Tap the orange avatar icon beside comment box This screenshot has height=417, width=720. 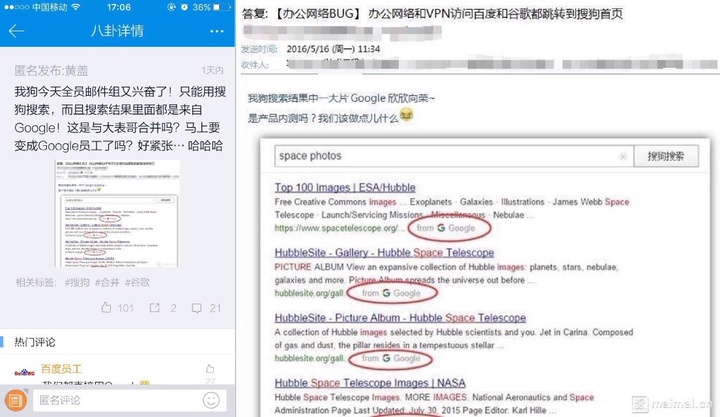[15, 400]
